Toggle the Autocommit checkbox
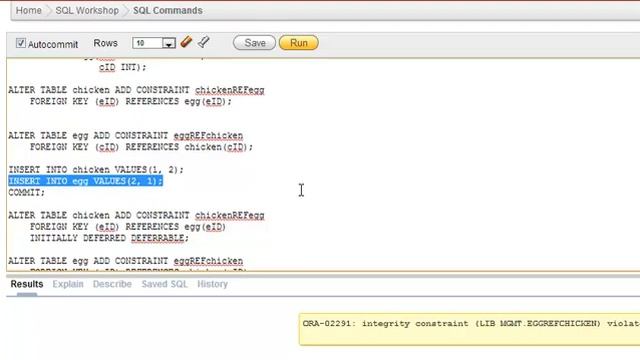Screen dimensions: 640x360 click(21, 43)
